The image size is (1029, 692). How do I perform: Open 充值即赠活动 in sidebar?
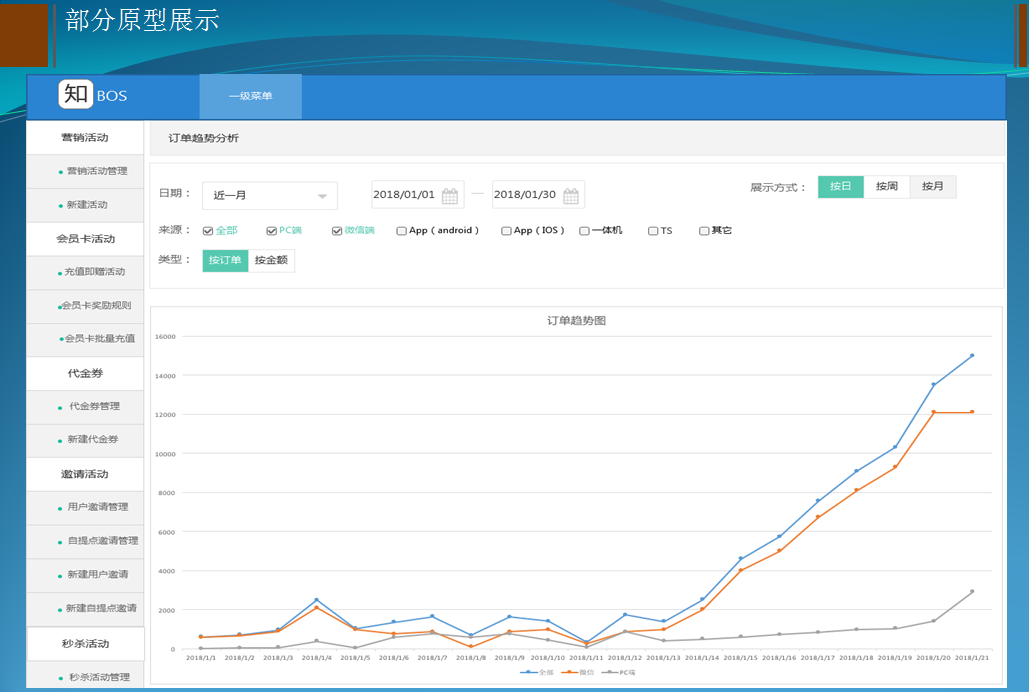pos(85,272)
